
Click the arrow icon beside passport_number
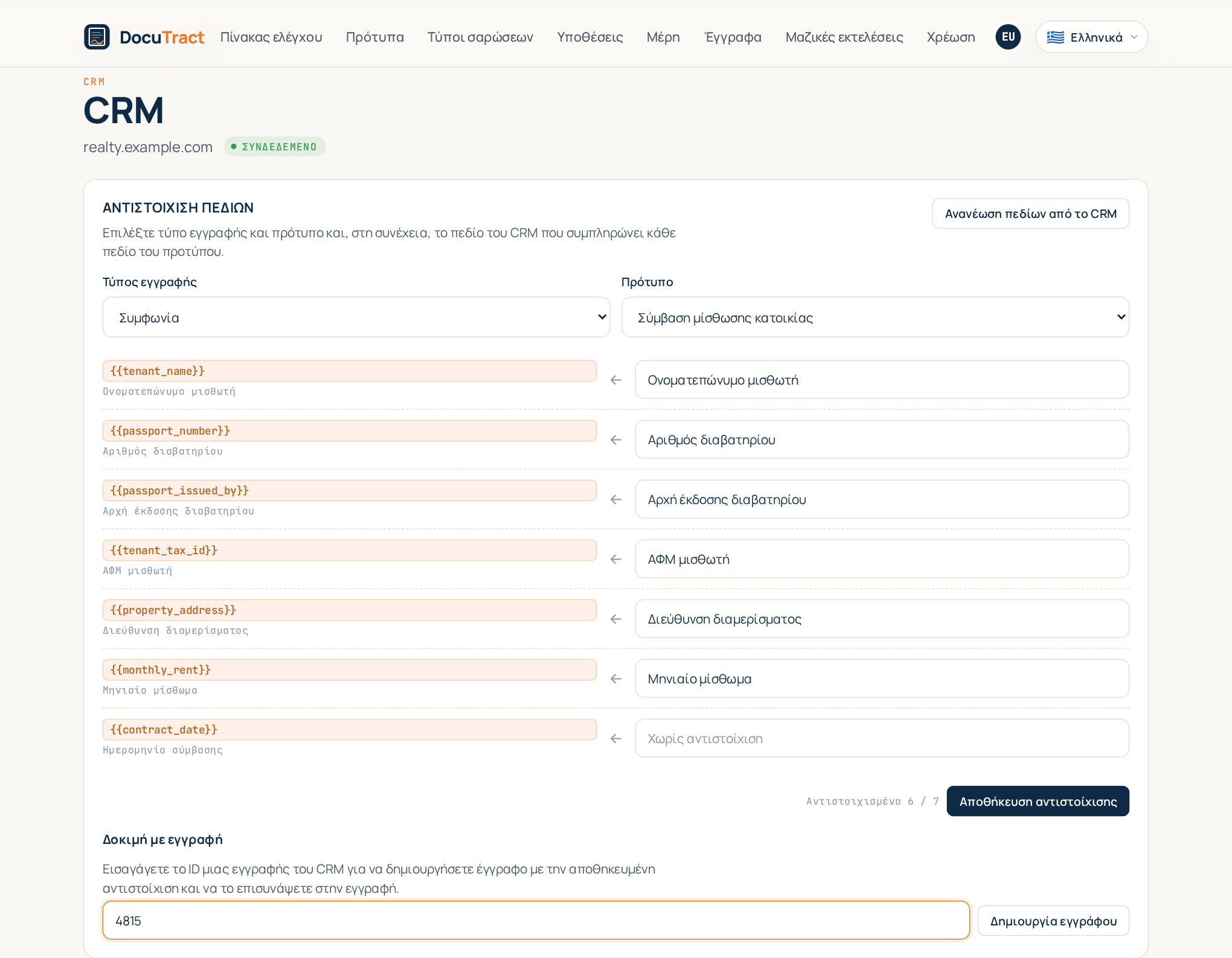pos(616,439)
